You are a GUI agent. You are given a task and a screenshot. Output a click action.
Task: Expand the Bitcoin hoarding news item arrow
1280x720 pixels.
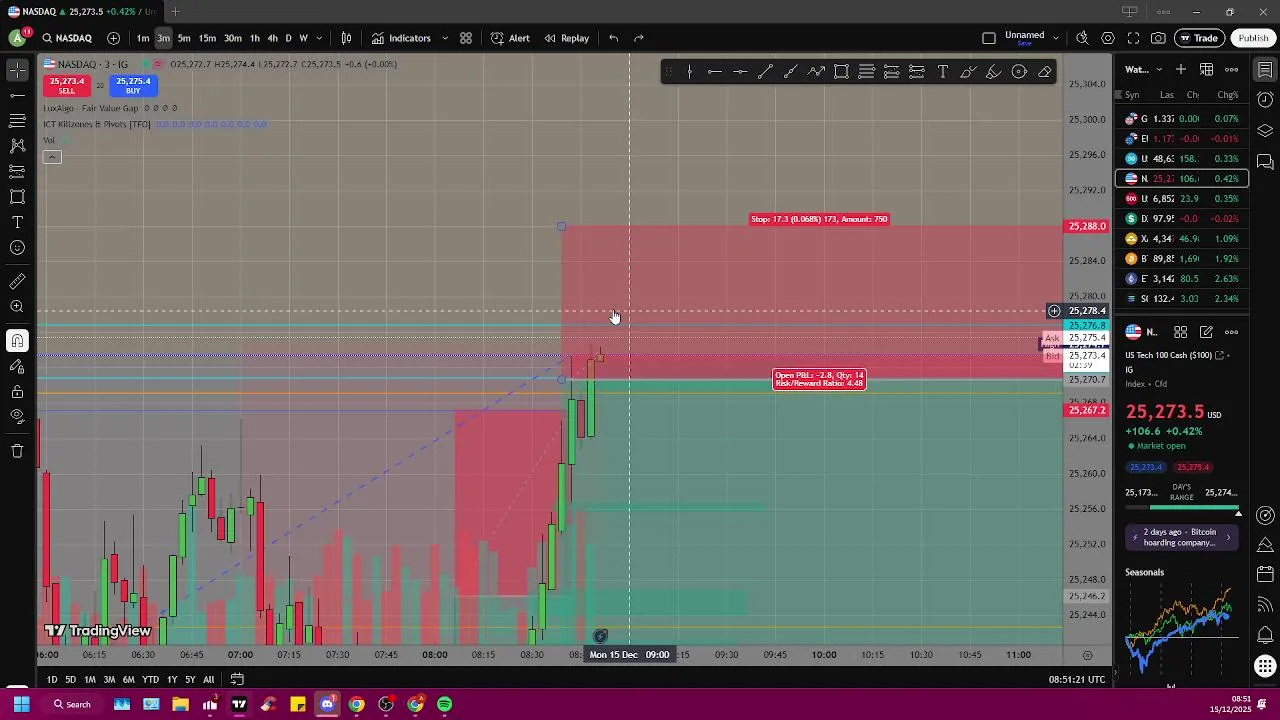(x=1228, y=537)
